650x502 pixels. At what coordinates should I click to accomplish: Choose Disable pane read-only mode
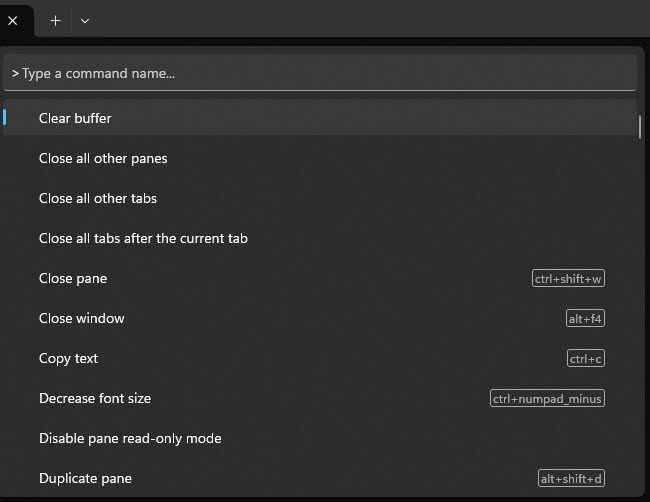130,438
